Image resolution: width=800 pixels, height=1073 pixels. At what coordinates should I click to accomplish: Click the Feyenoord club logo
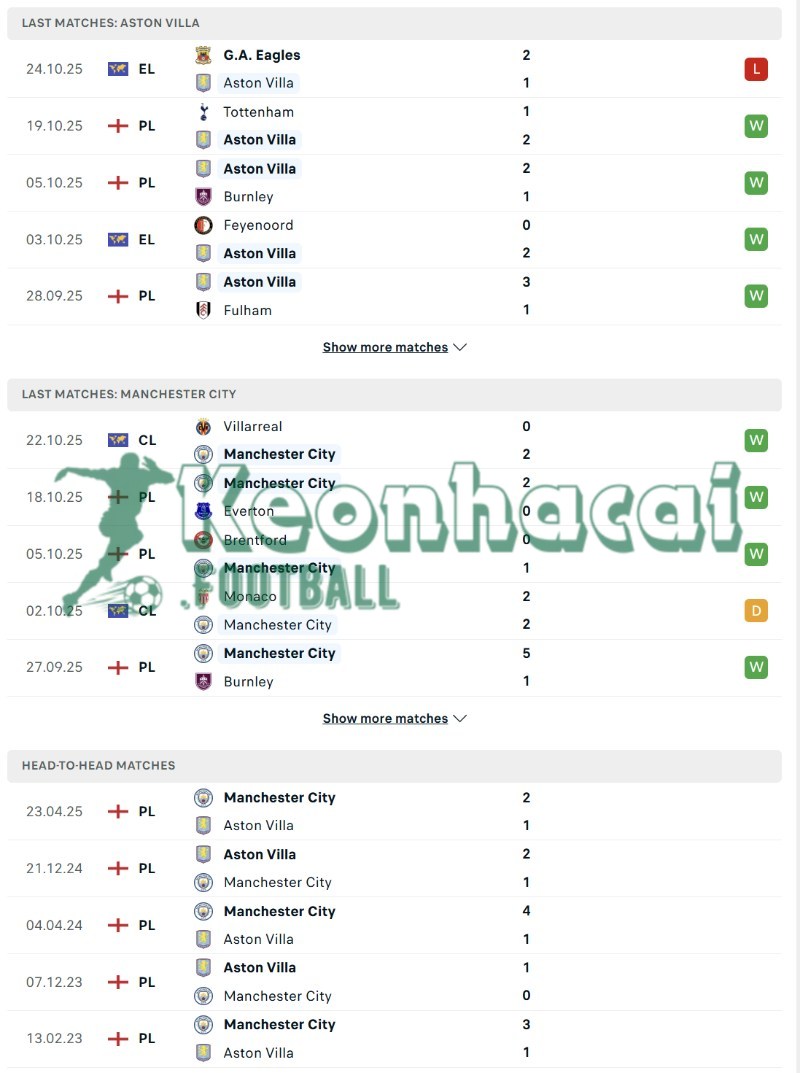pyautogui.click(x=204, y=225)
